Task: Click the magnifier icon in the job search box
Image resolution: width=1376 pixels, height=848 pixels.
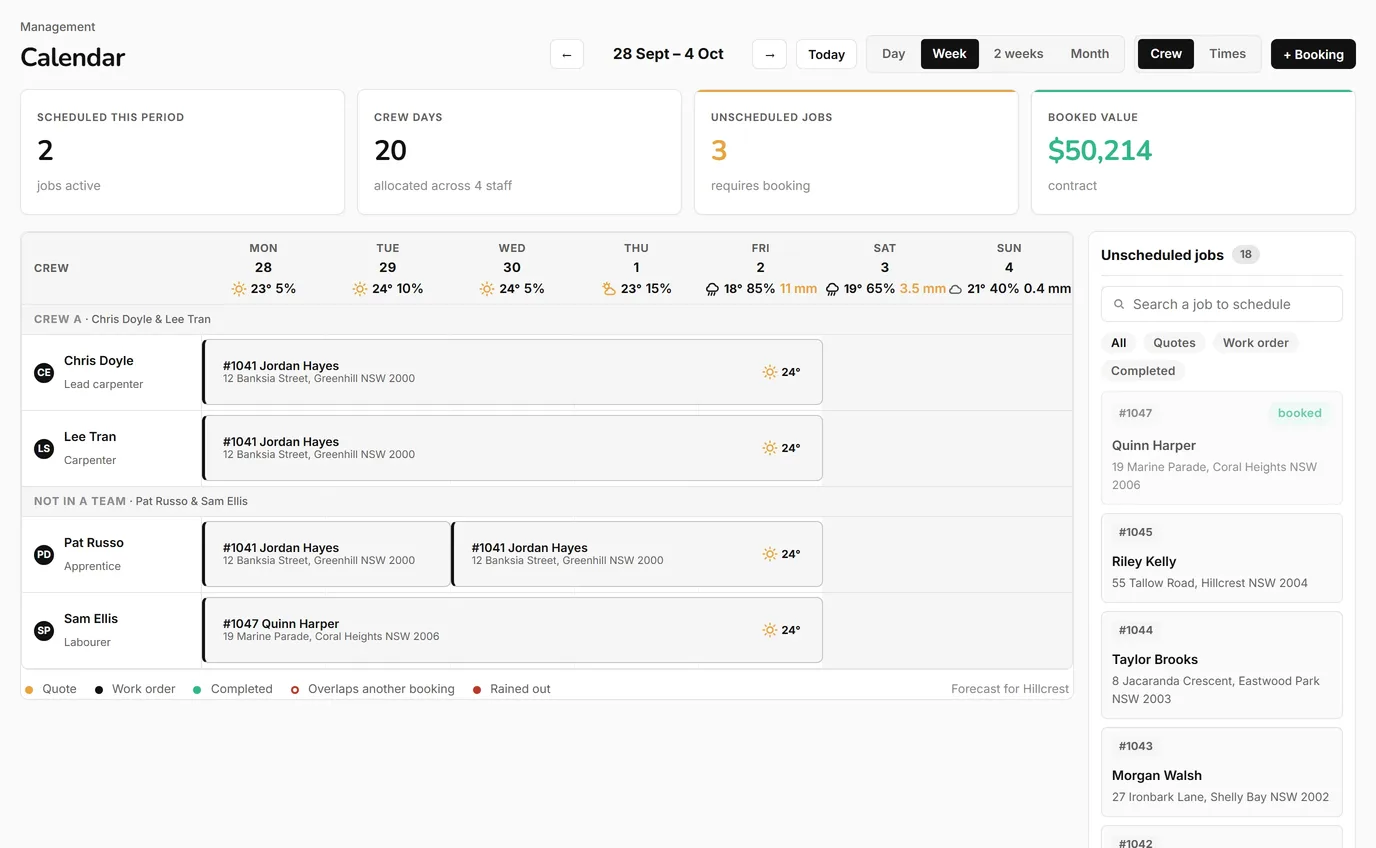Action: (x=1118, y=304)
